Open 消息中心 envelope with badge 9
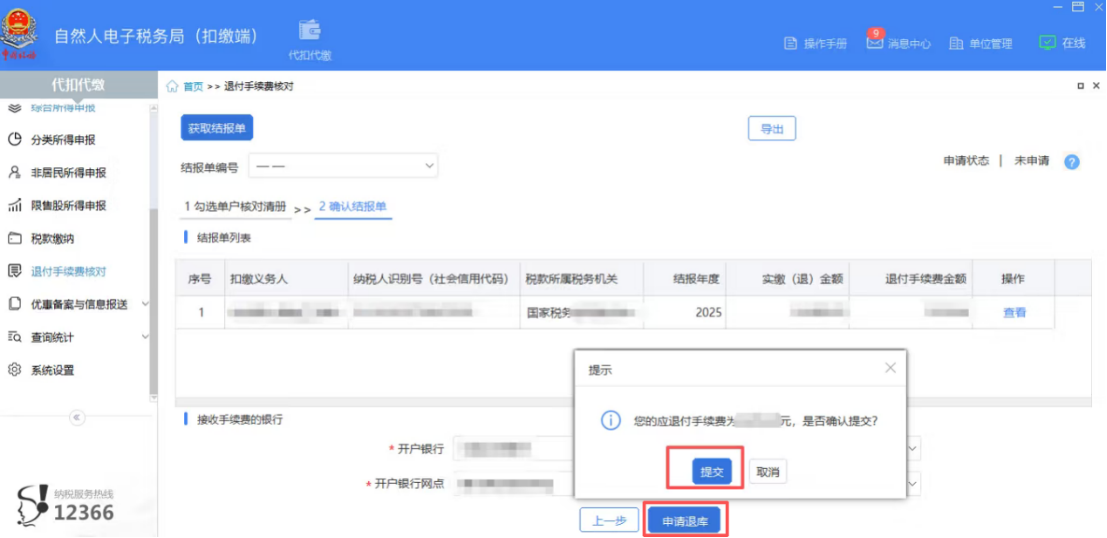 click(875, 42)
